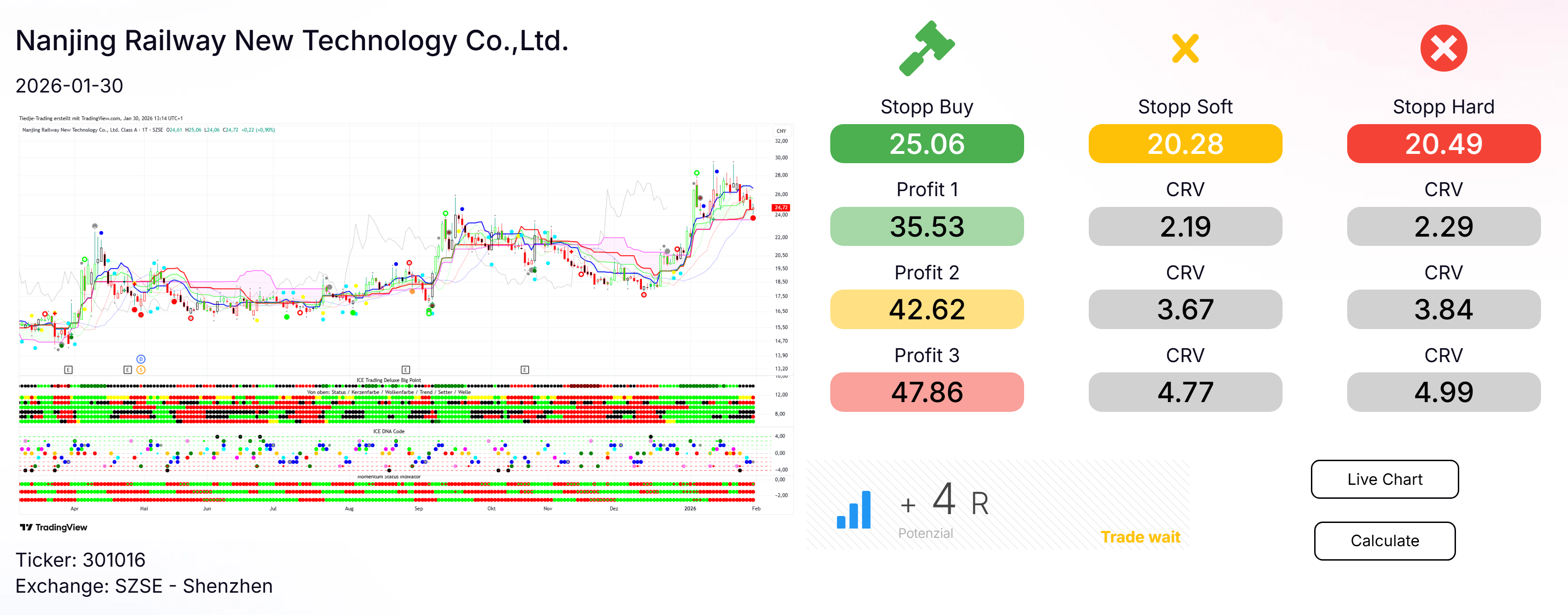Click the red circled X Stopp Hard icon

pyautogui.click(x=1443, y=48)
